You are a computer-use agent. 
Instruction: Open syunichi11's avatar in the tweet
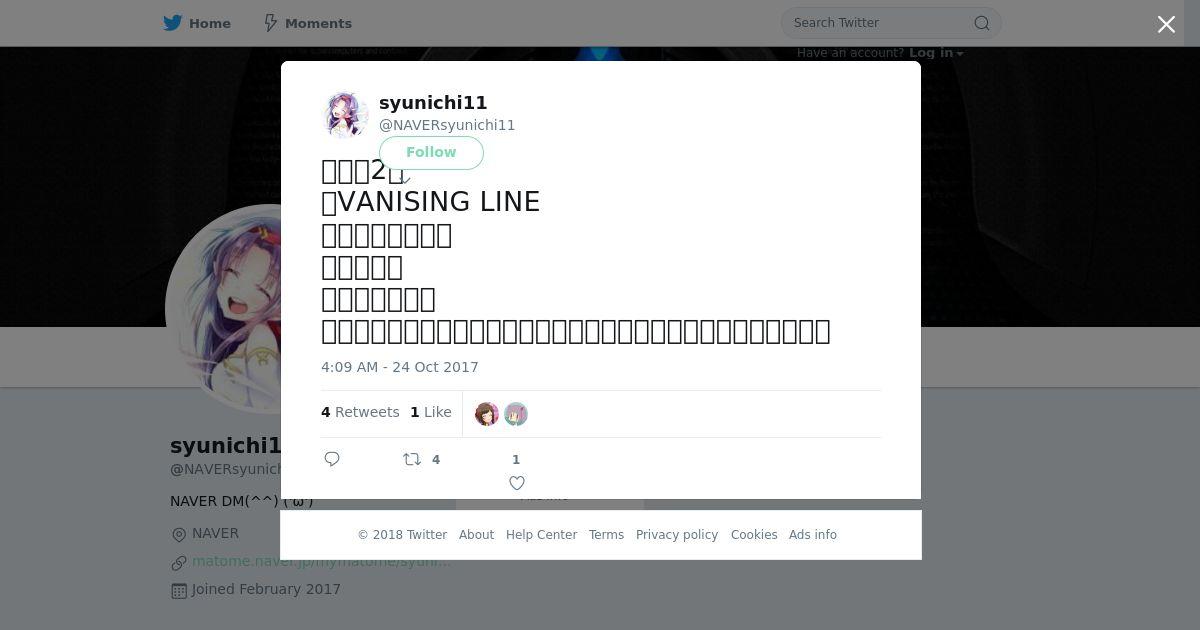pyautogui.click(x=346, y=114)
